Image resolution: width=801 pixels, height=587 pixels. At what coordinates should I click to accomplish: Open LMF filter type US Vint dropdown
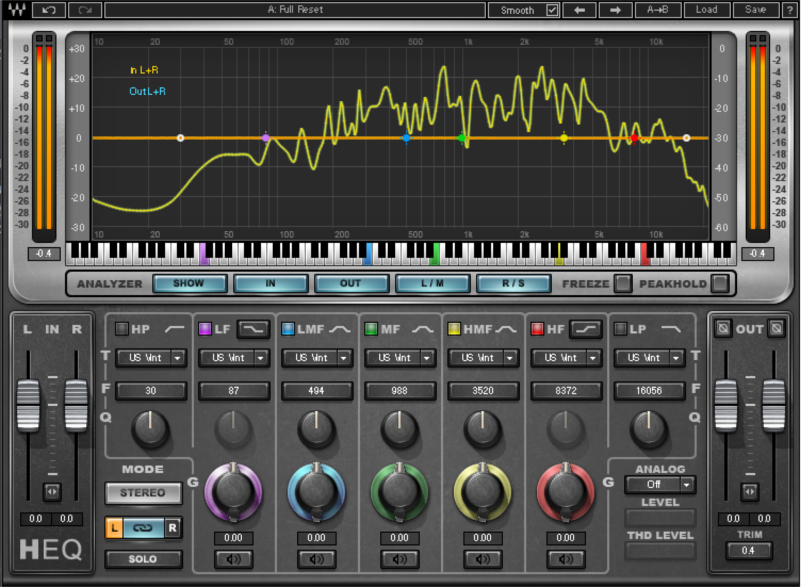pos(316,358)
